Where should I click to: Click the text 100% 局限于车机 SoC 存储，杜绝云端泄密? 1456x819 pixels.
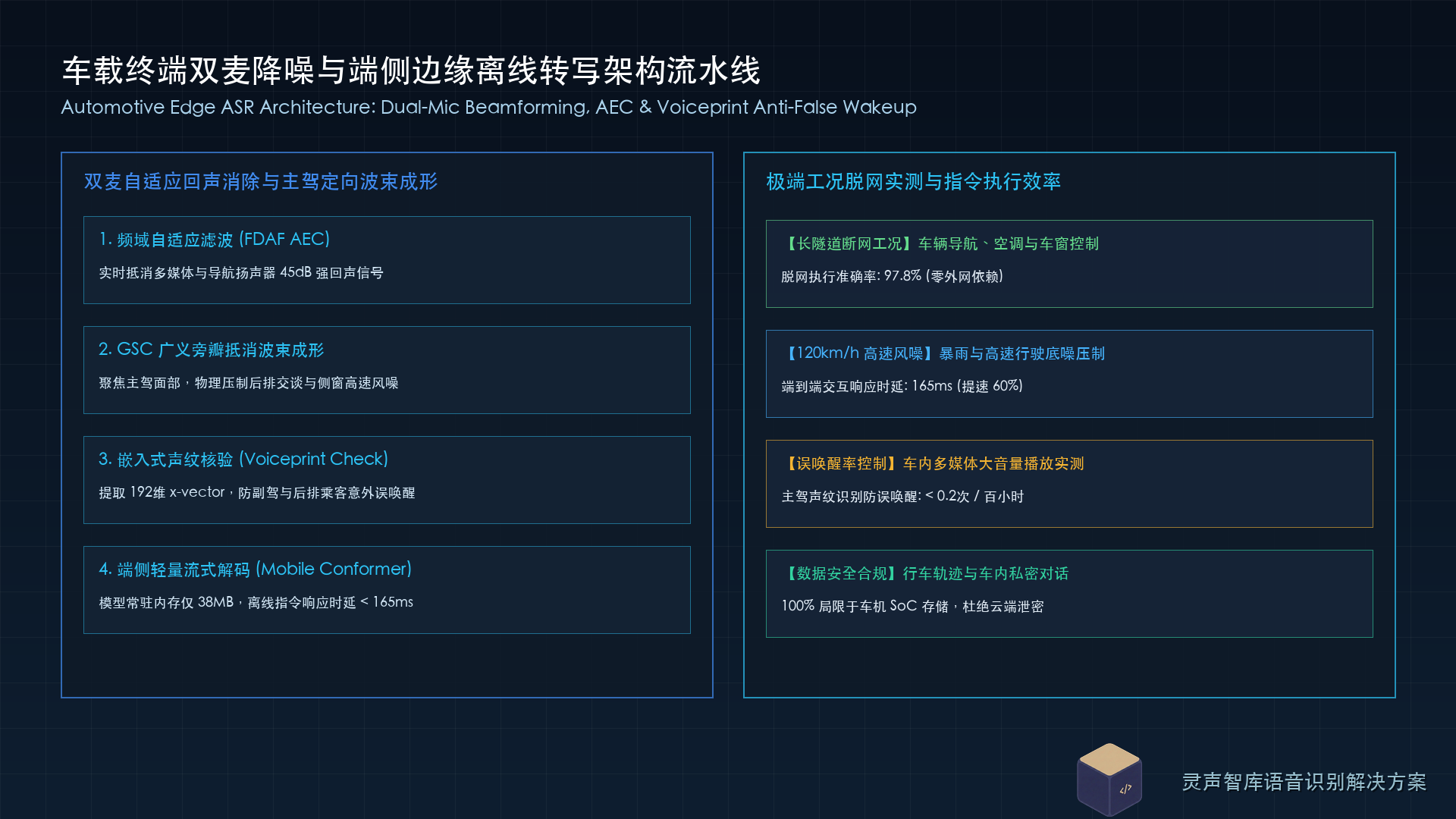tap(912, 607)
